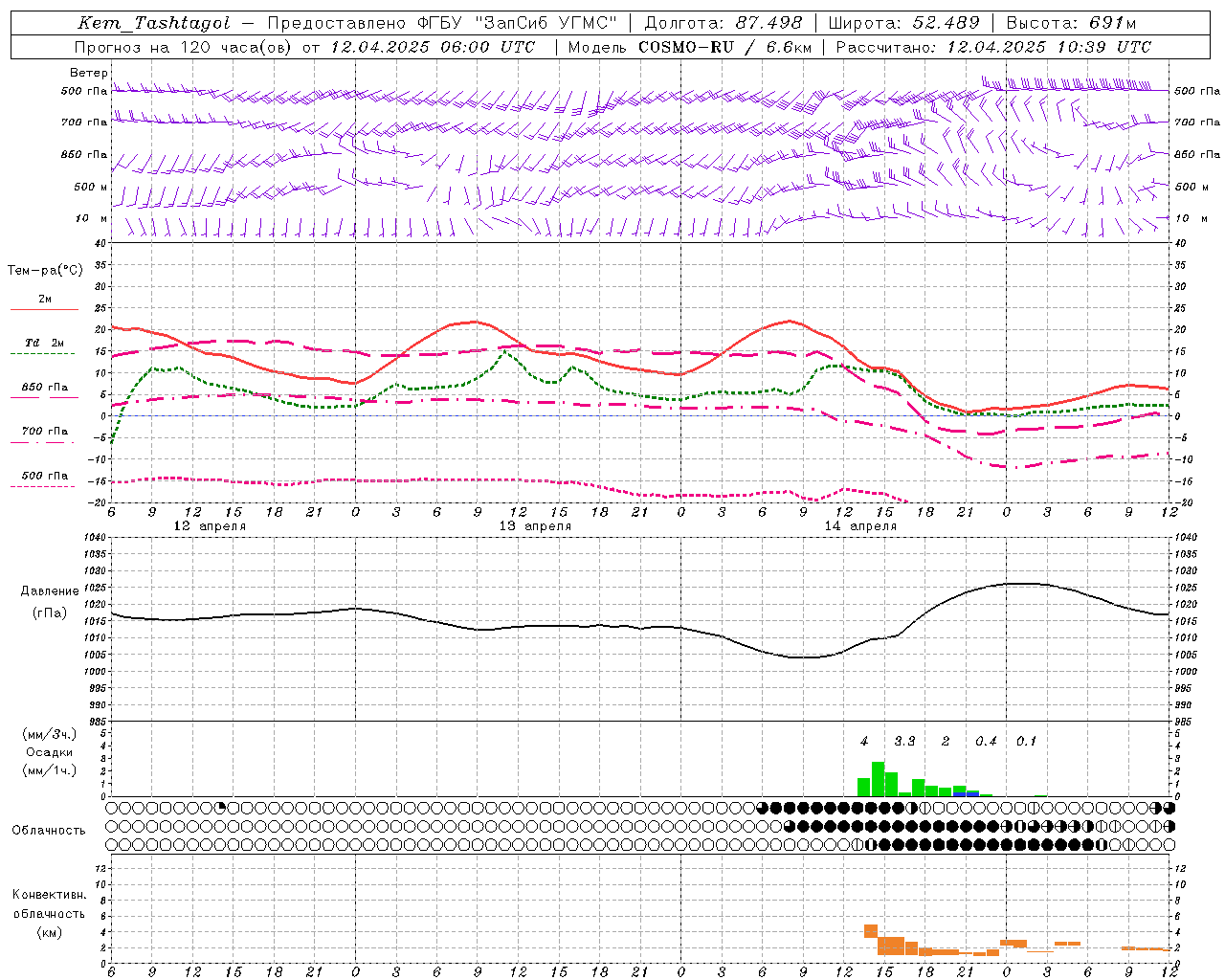Click the Ветер panel label

[x=88, y=73]
